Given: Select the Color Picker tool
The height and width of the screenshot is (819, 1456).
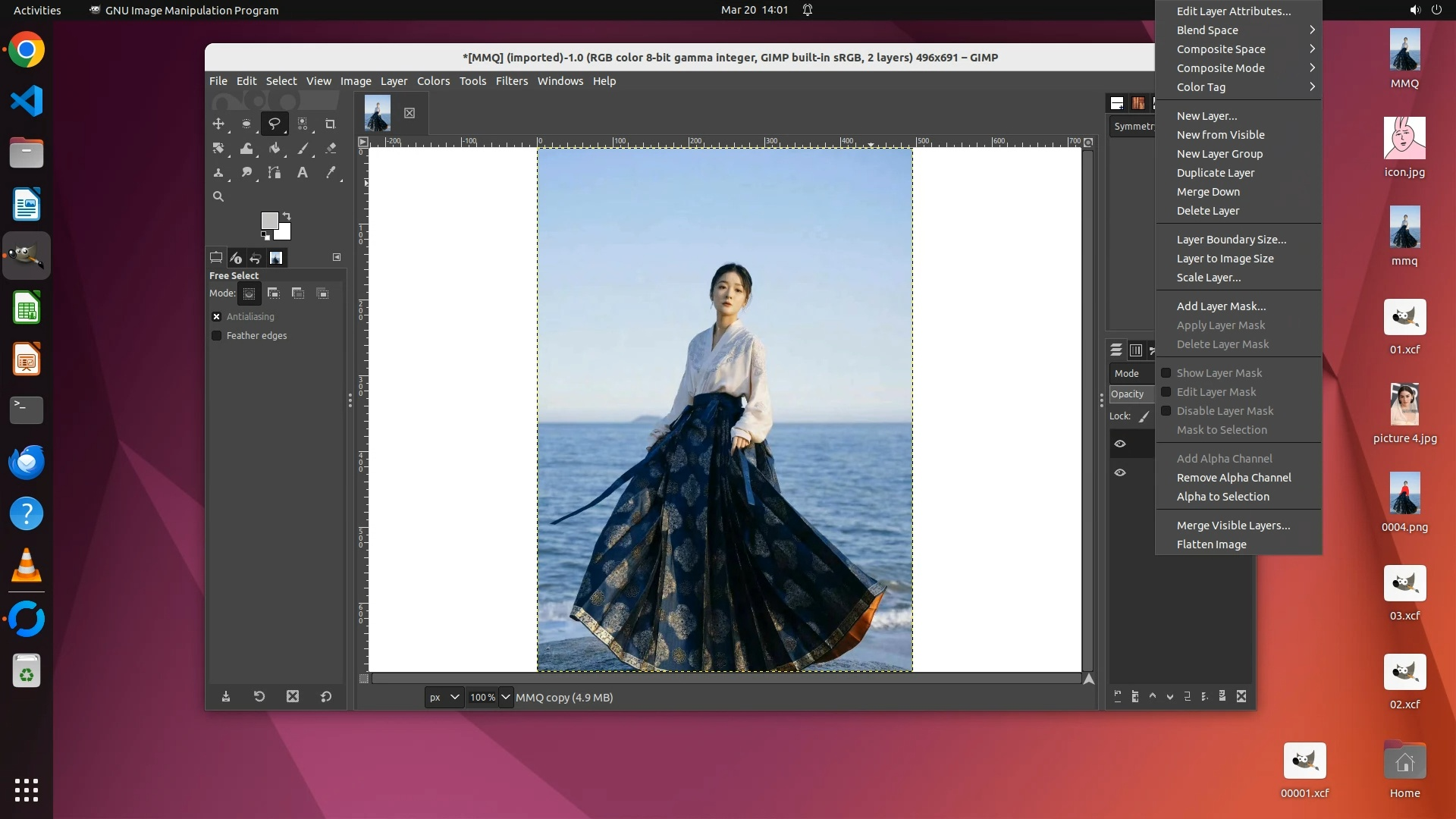Looking at the screenshot, I should pos(331,173).
